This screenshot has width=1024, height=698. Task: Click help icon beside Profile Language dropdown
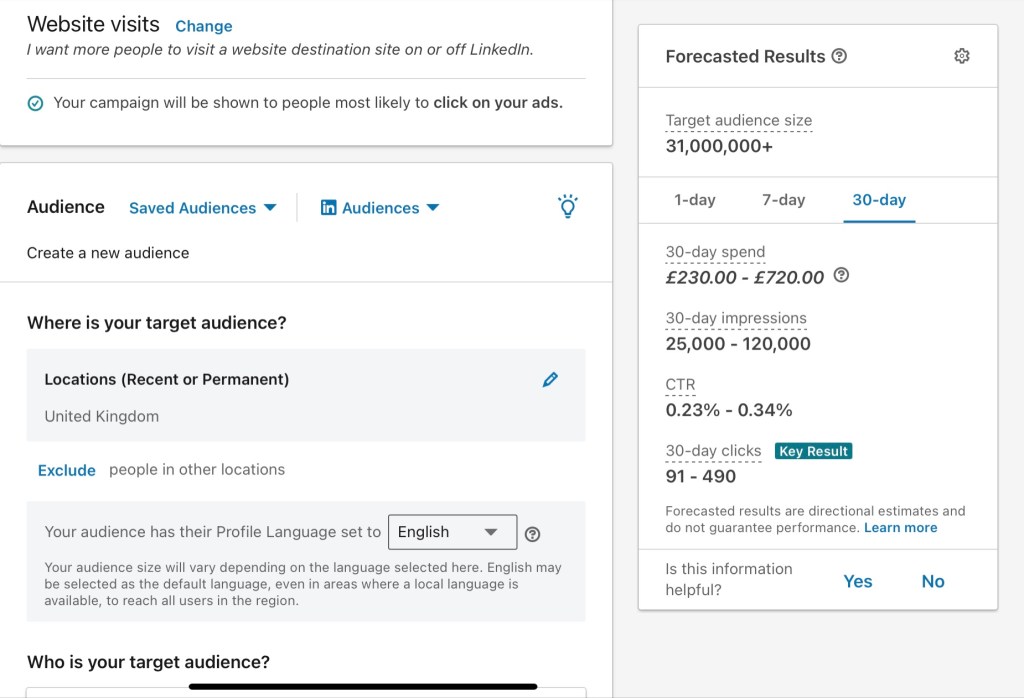[532, 534]
